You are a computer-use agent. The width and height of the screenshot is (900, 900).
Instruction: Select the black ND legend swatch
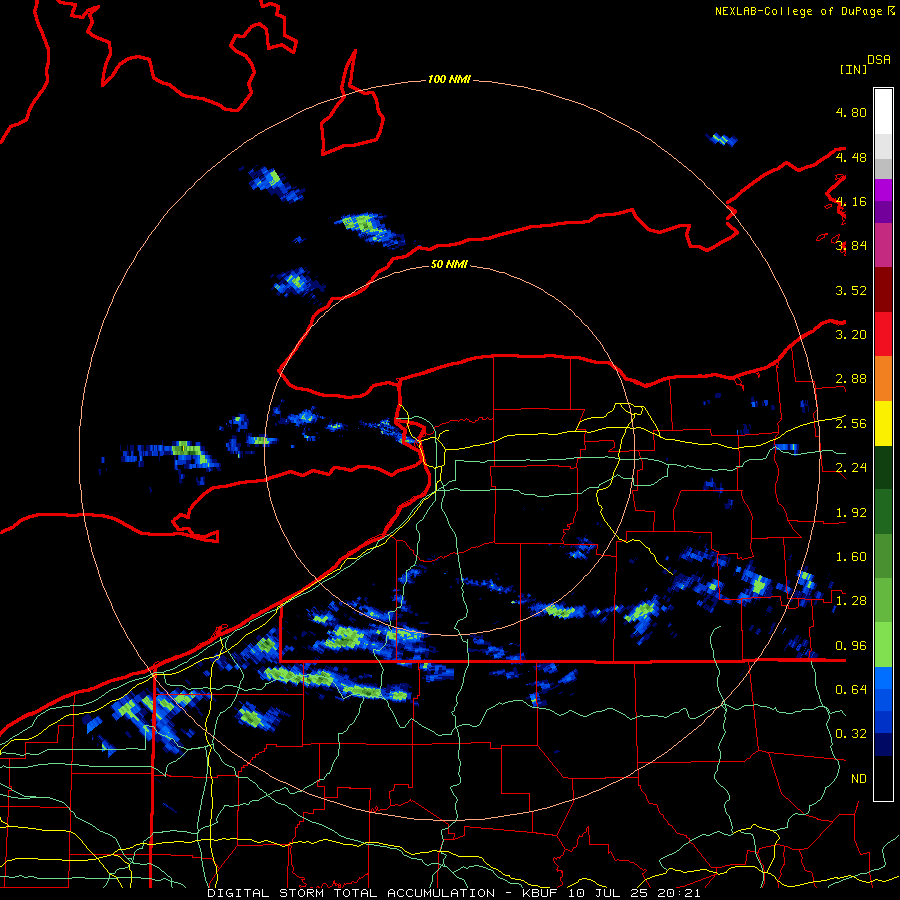pos(883,778)
